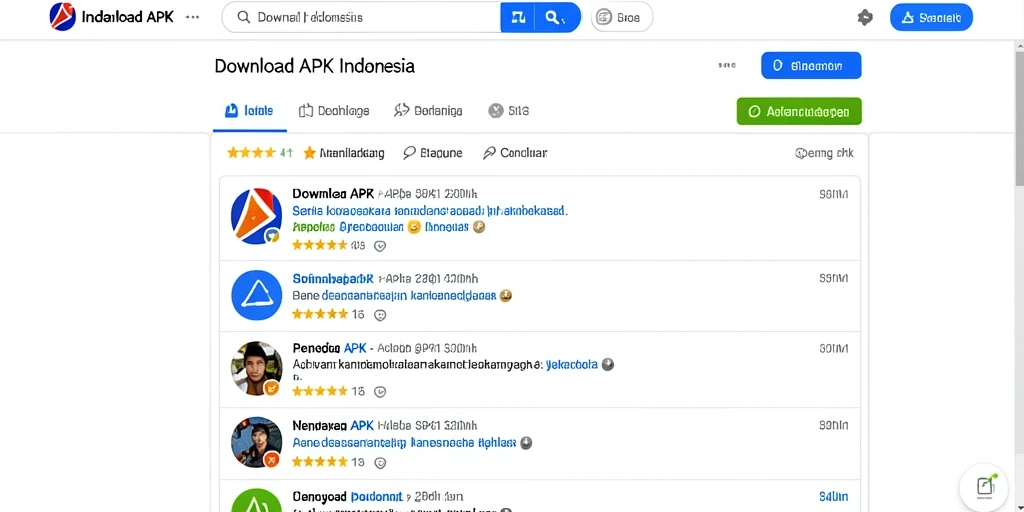Open the blue triangle Sofinnhapadk app icon
This screenshot has width=1024, height=512.
click(x=257, y=295)
